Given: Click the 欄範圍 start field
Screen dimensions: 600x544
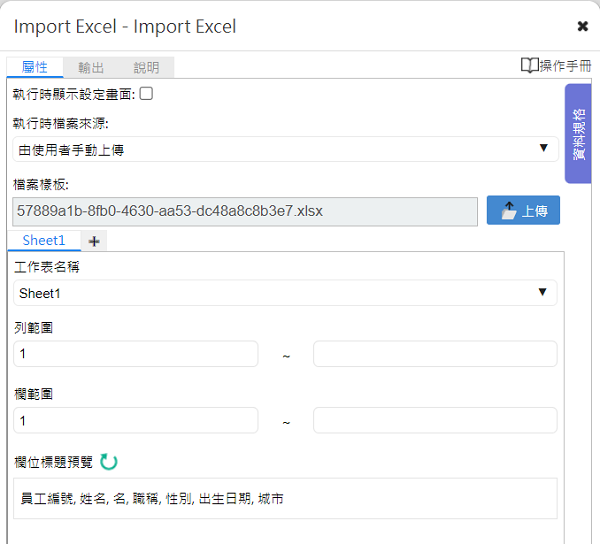Looking at the screenshot, I should [136, 420].
